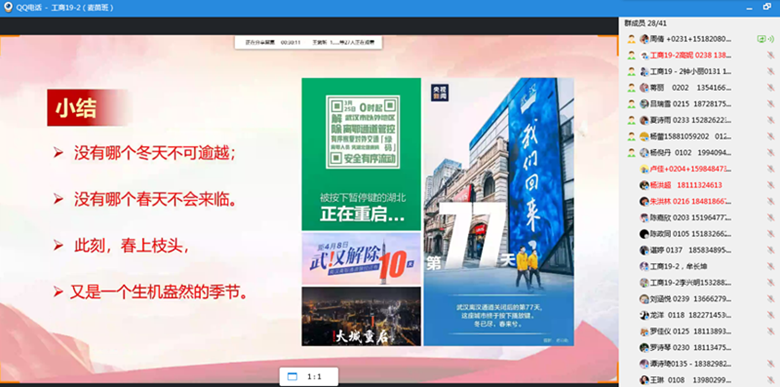Toggle the muted mic icon for member 0215
Image resolution: width=780 pixels, height=387 pixels.
(x=771, y=104)
